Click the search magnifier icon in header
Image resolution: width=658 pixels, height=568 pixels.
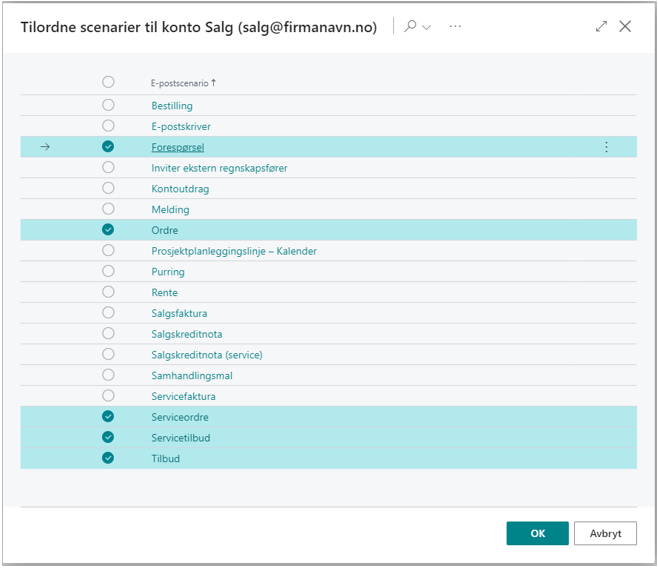[410, 27]
